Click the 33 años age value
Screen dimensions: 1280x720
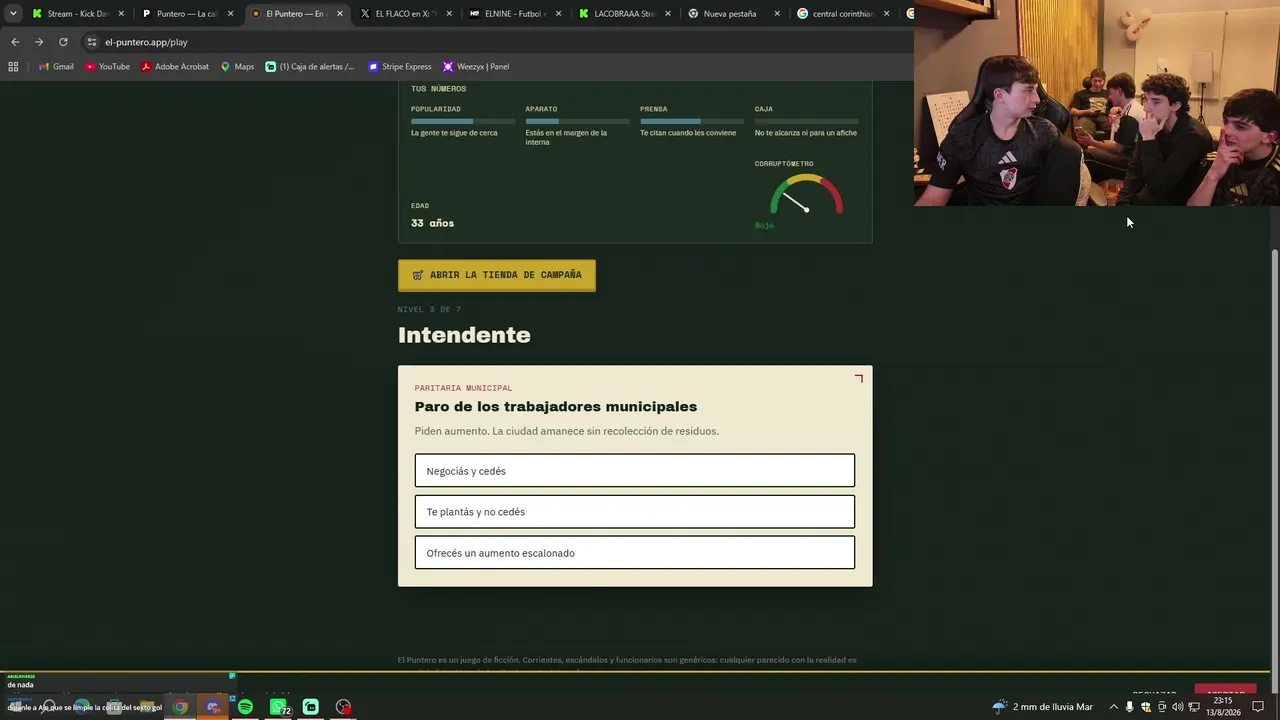432,223
